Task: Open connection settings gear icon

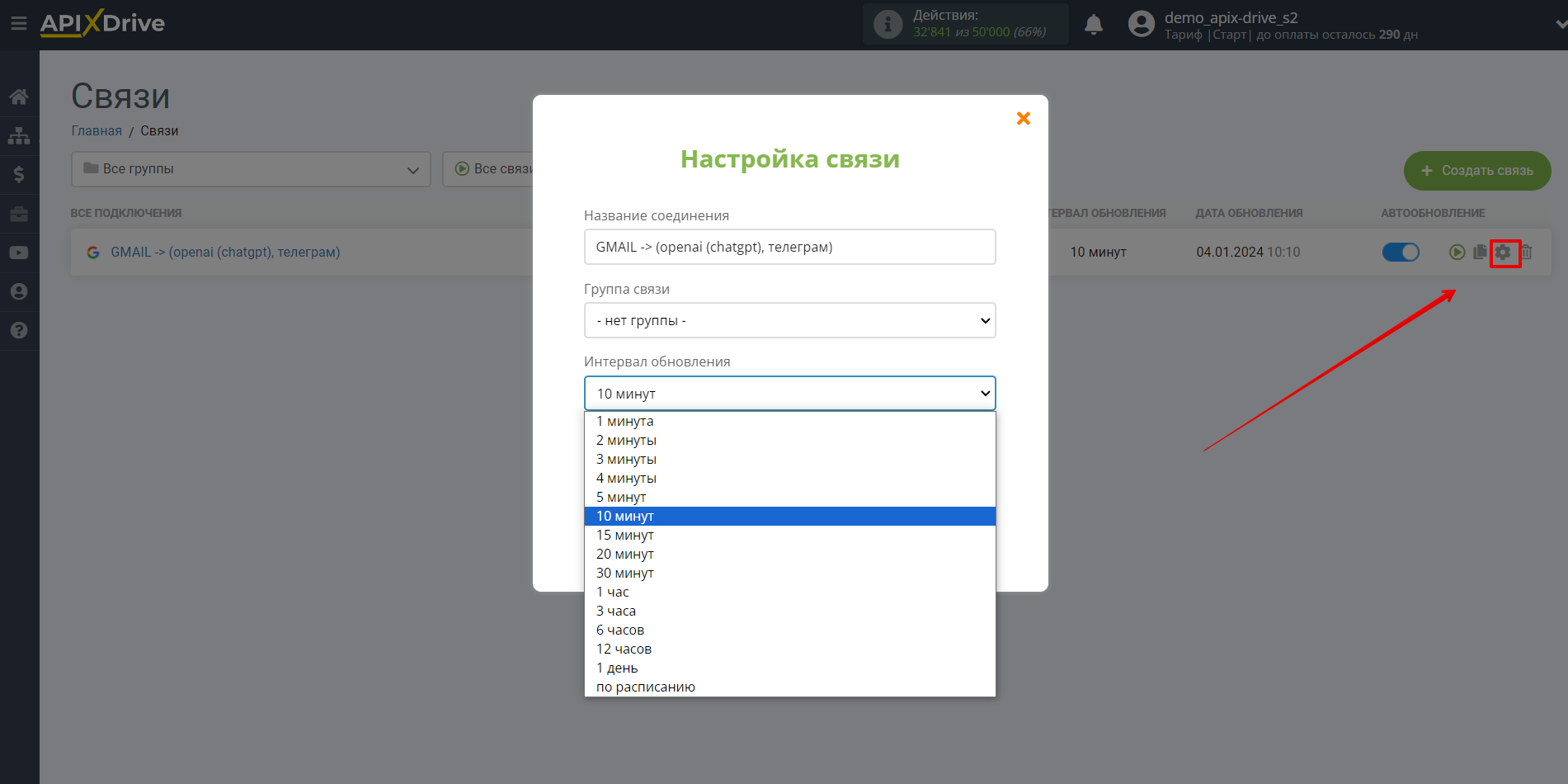Action: (1504, 253)
